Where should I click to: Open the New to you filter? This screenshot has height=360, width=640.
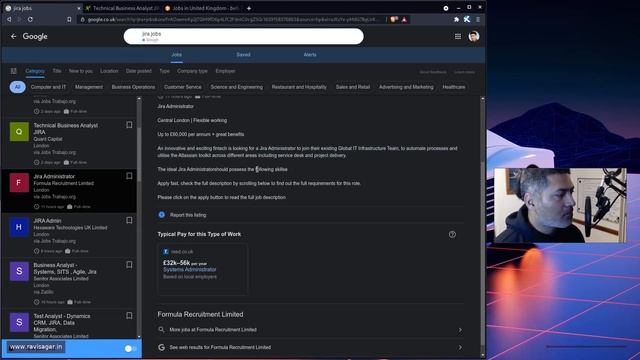tap(81, 71)
